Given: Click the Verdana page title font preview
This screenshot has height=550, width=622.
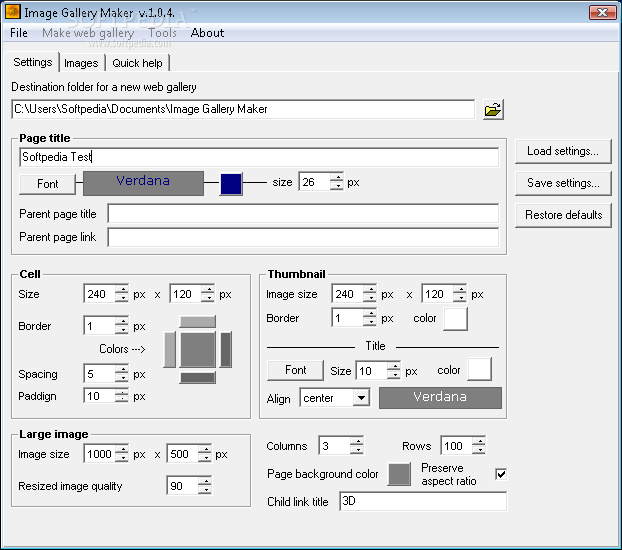Looking at the screenshot, I should click(x=143, y=183).
